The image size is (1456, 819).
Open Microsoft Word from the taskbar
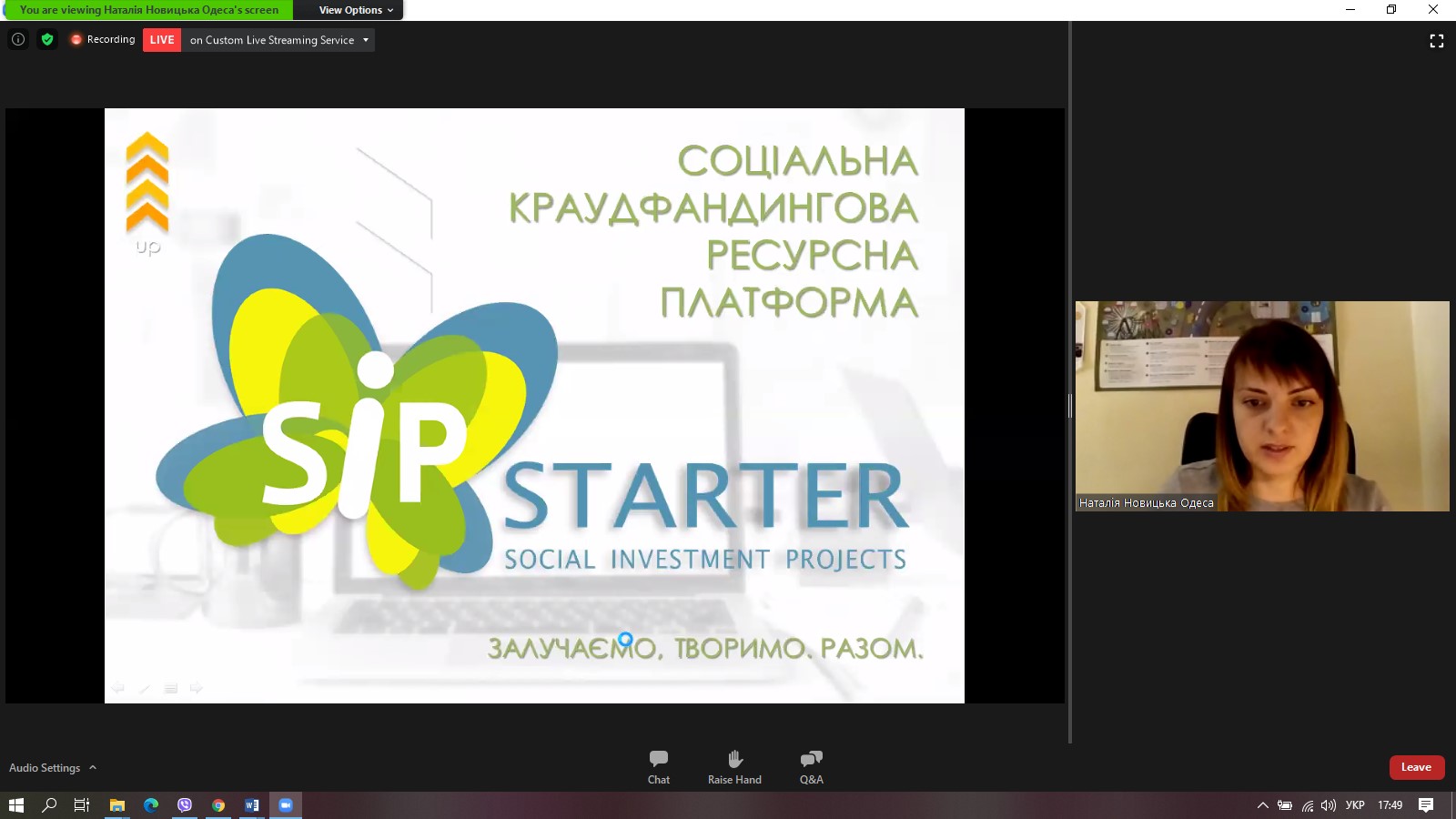tap(252, 805)
